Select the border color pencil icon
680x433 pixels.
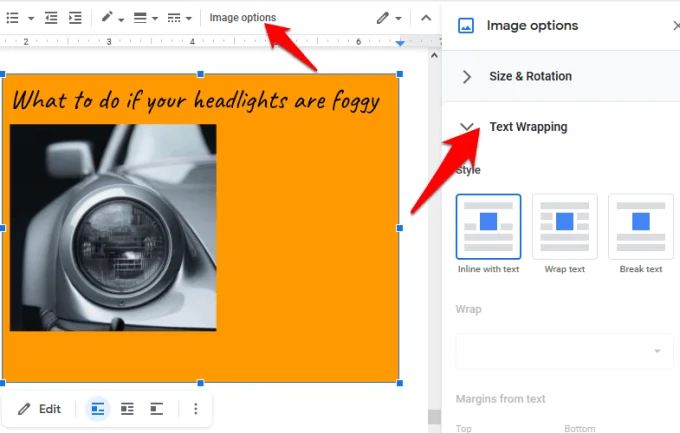(107, 17)
